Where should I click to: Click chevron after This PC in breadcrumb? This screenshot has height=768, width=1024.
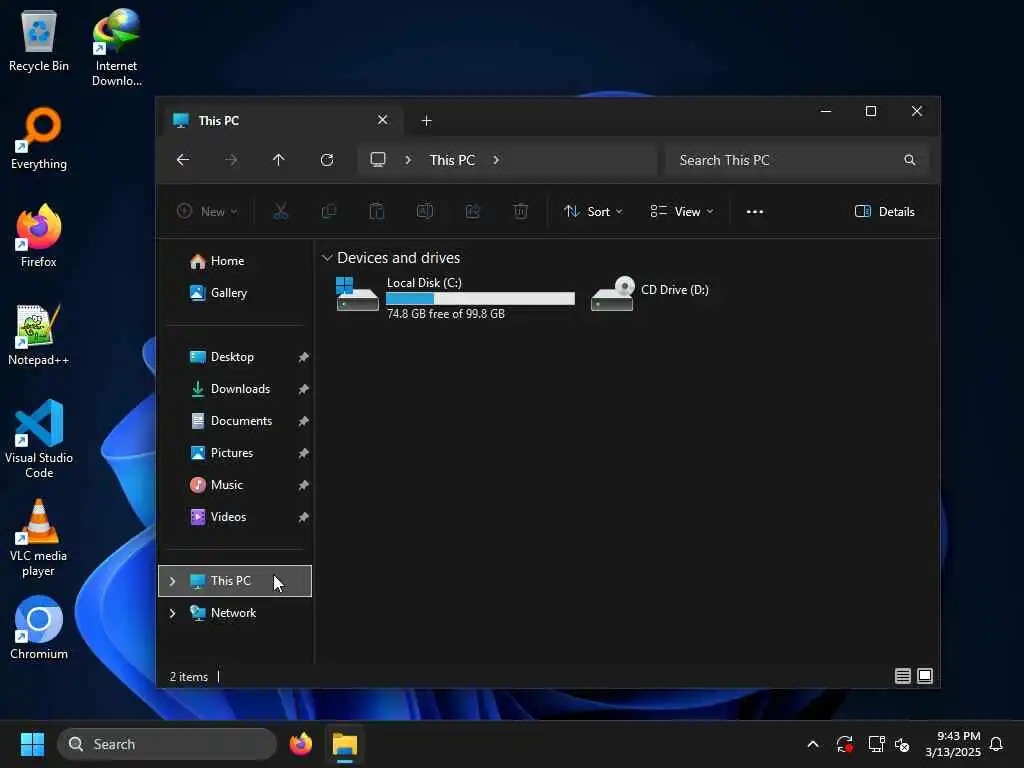click(496, 160)
